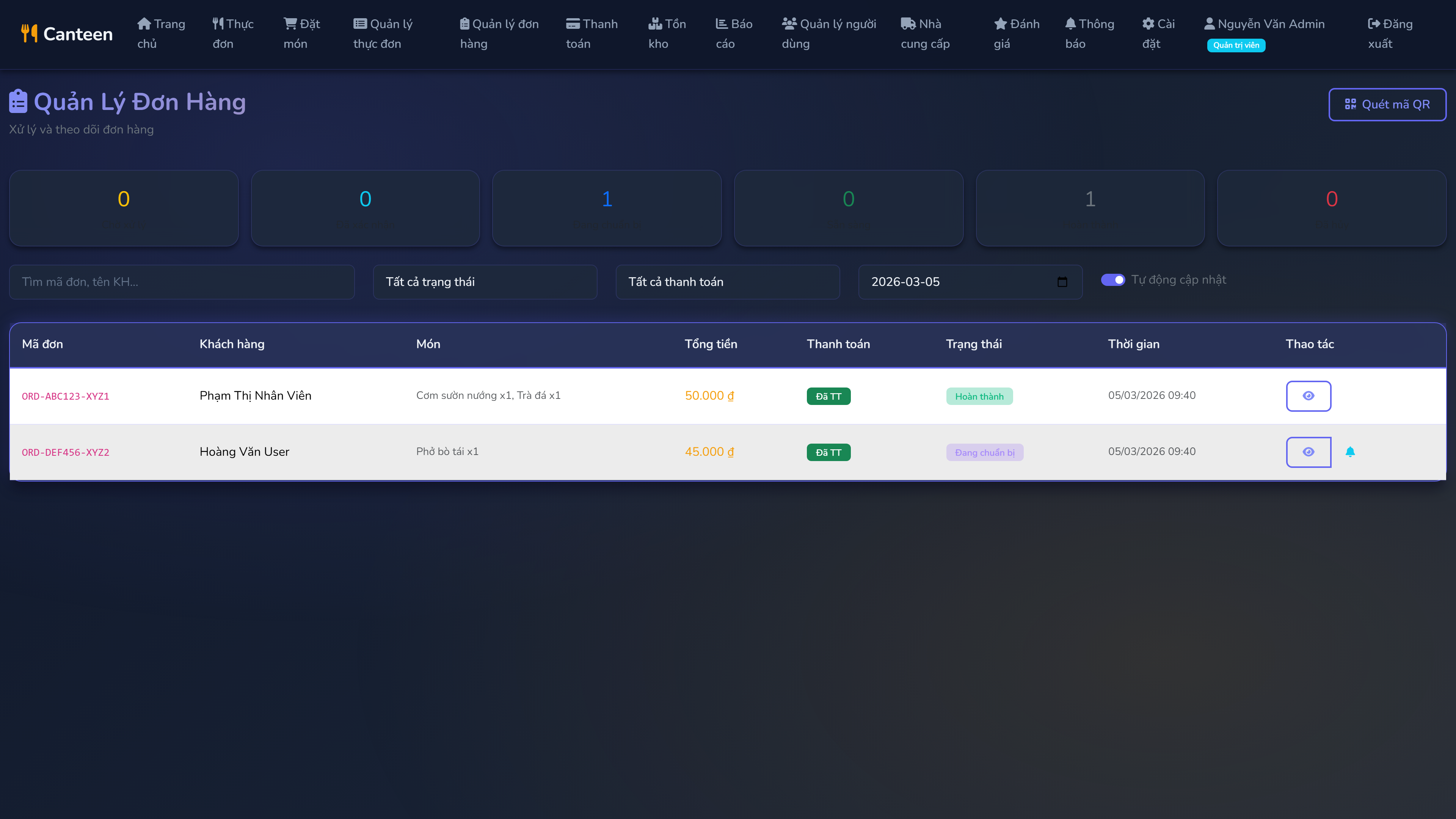The width and height of the screenshot is (1456, 819).
Task: Open Quản lý thực đơn page
Action: (383, 34)
